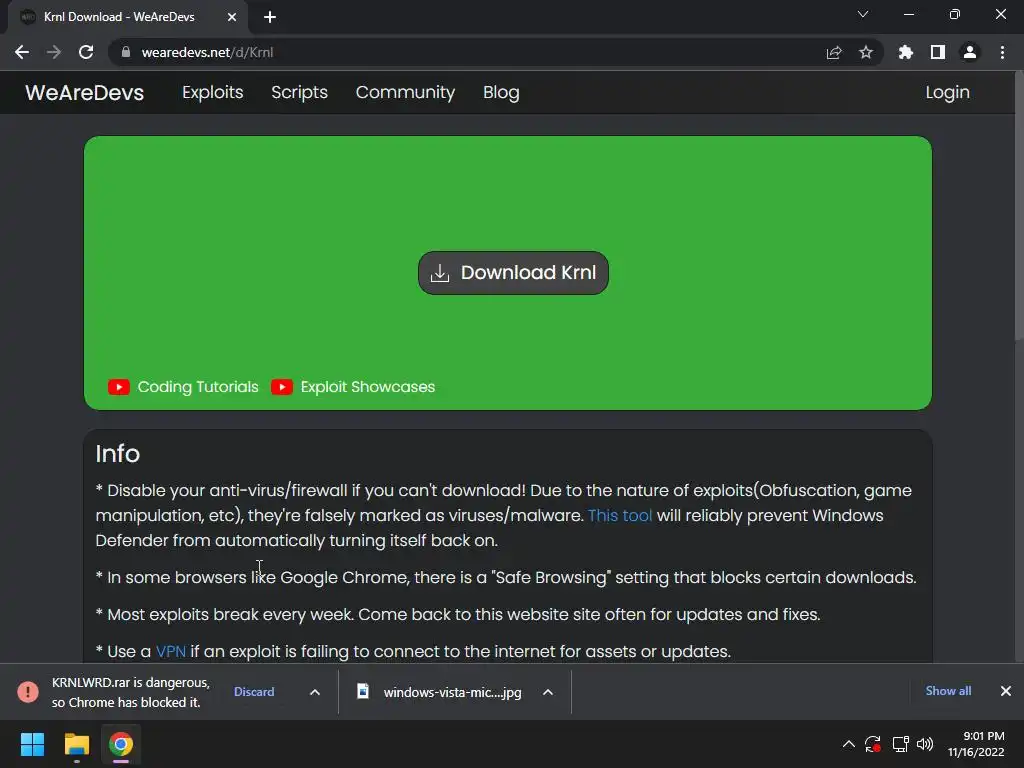Open the Chrome three-dot menu

click(1002, 52)
